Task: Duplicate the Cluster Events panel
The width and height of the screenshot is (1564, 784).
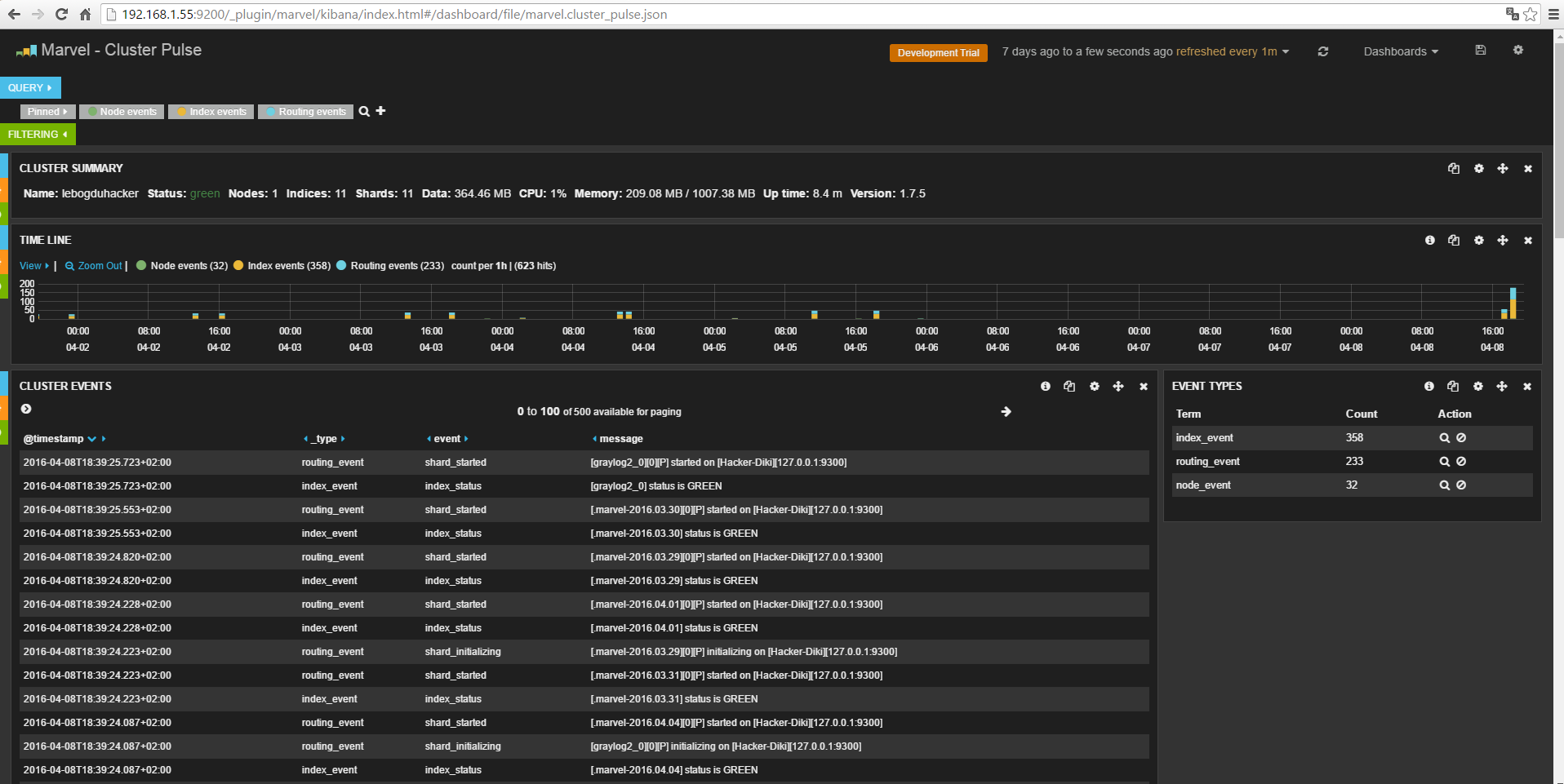Action: coord(1069,386)
